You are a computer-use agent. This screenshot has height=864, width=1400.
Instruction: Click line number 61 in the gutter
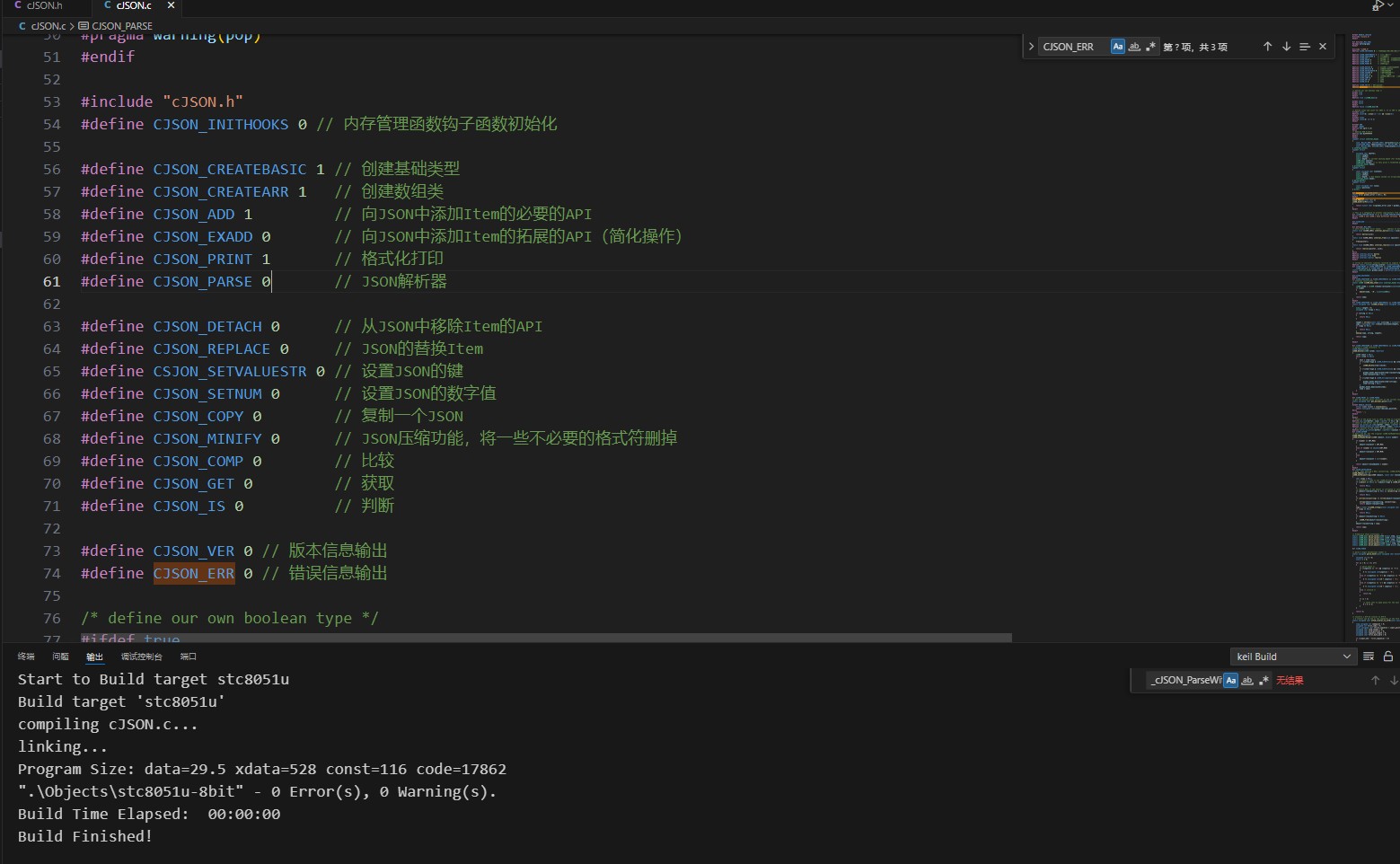coord(52,281)
